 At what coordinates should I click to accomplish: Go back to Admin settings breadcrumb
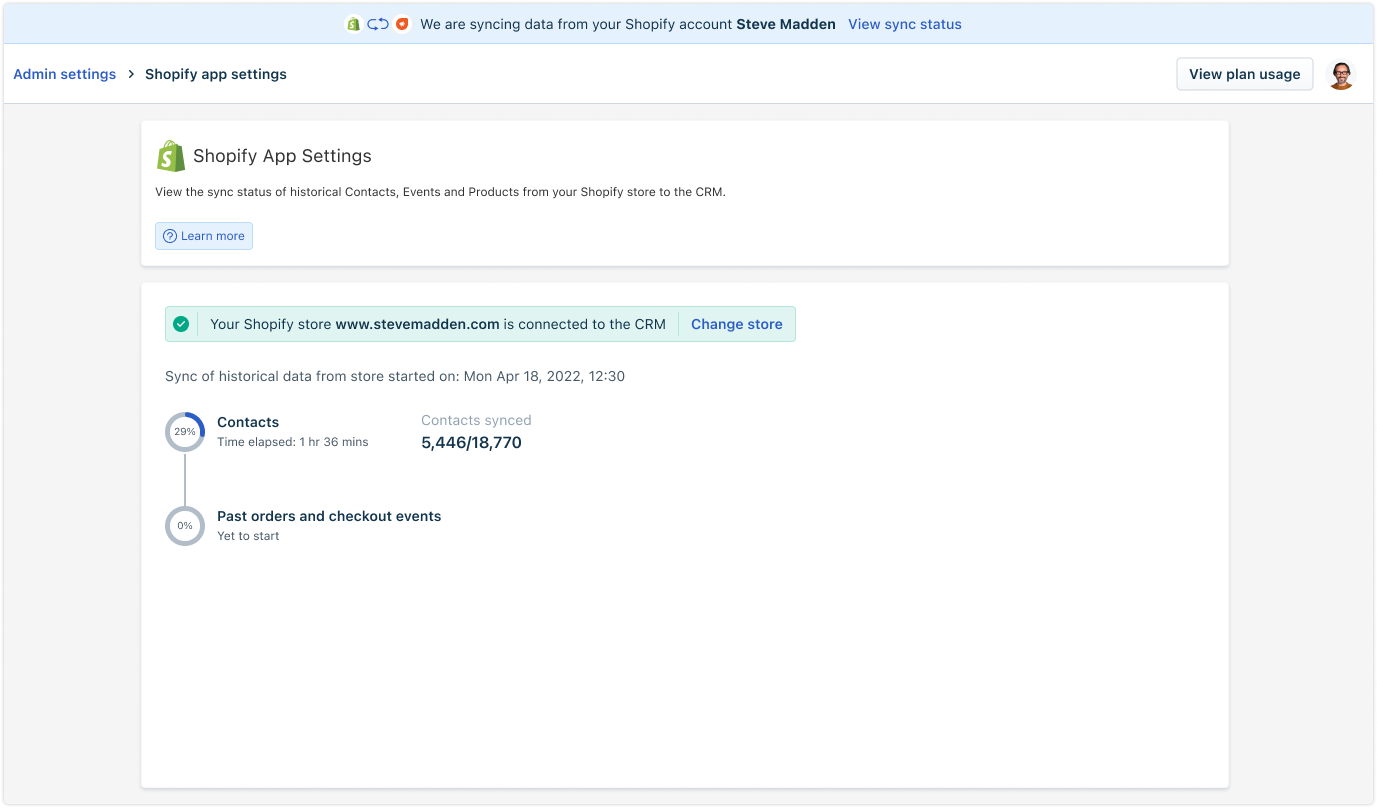tap(65, 74)
